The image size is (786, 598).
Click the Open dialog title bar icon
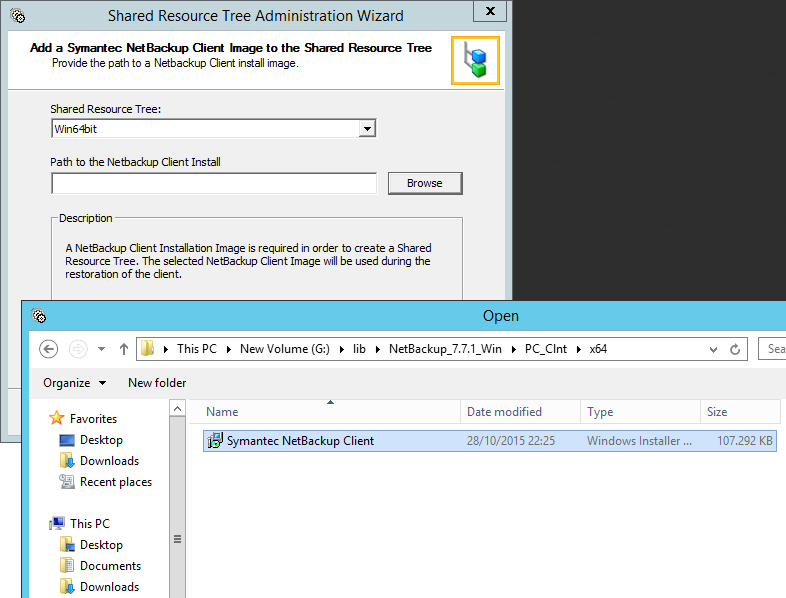click(39, 316)
